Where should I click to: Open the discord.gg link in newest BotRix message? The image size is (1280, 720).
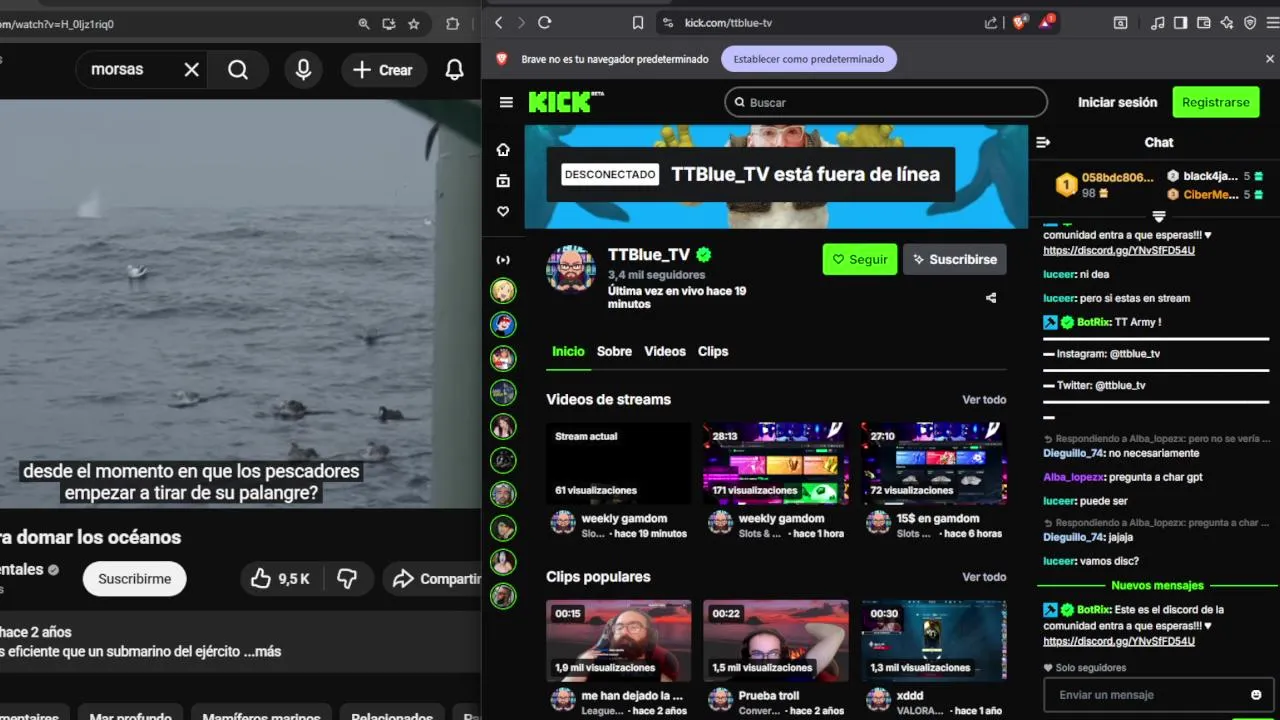tap(1119, 641)
